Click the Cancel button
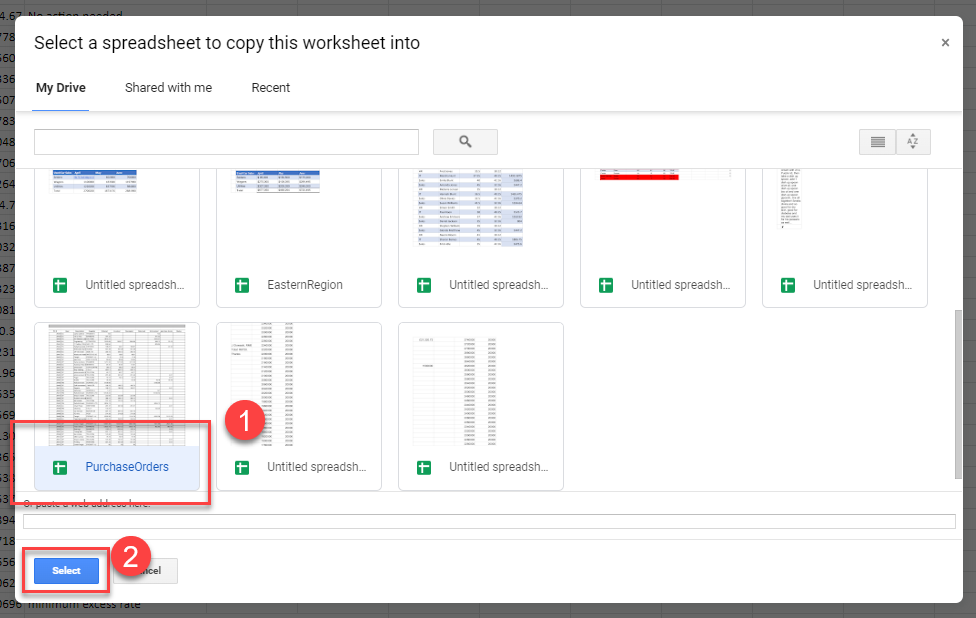The width and height of the screenshot is (976, 618). tap(148, 570)
